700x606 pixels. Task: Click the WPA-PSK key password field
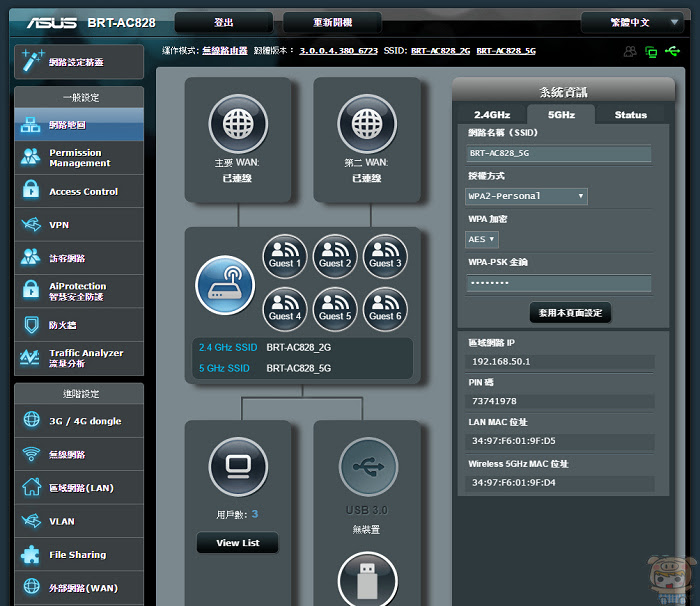[559, 283]
